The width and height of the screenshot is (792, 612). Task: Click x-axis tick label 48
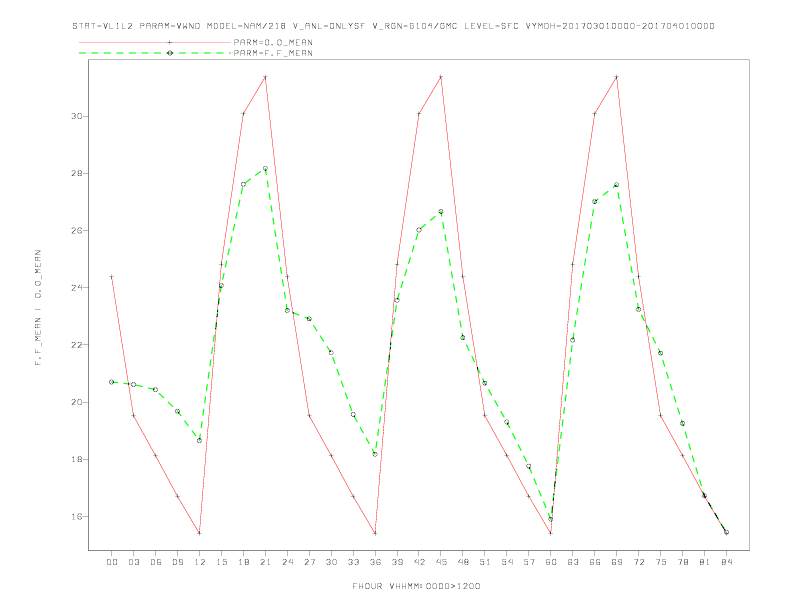[x=463, y=562]
